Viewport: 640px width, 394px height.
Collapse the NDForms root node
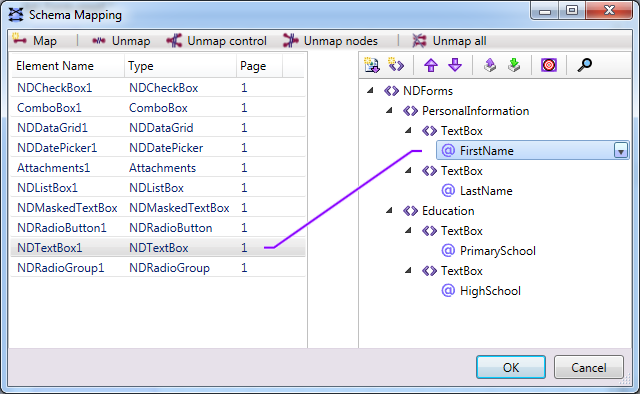[370, 90]
